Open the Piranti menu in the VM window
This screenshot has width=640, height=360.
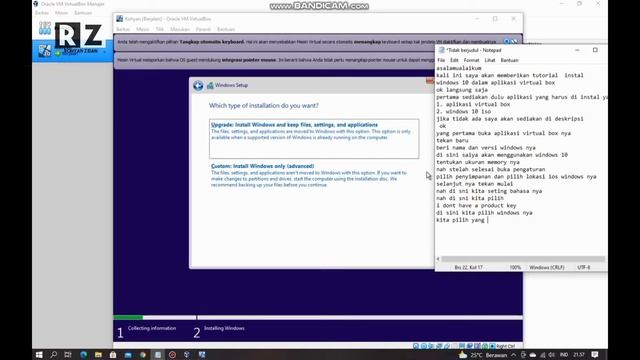[x=203, y=29]
